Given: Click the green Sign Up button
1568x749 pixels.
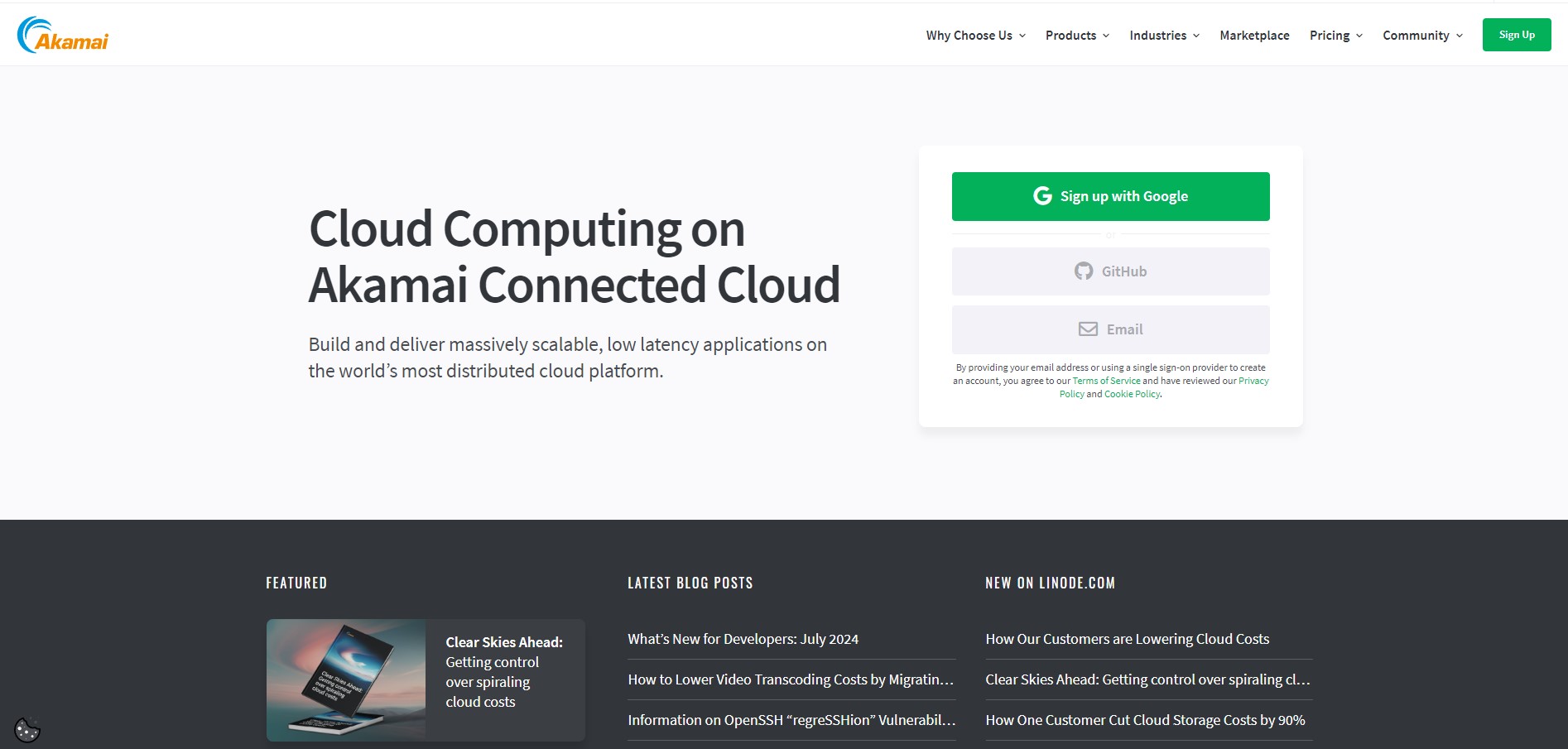Looking at the screenshot, I should click(x=1517, y=34).
